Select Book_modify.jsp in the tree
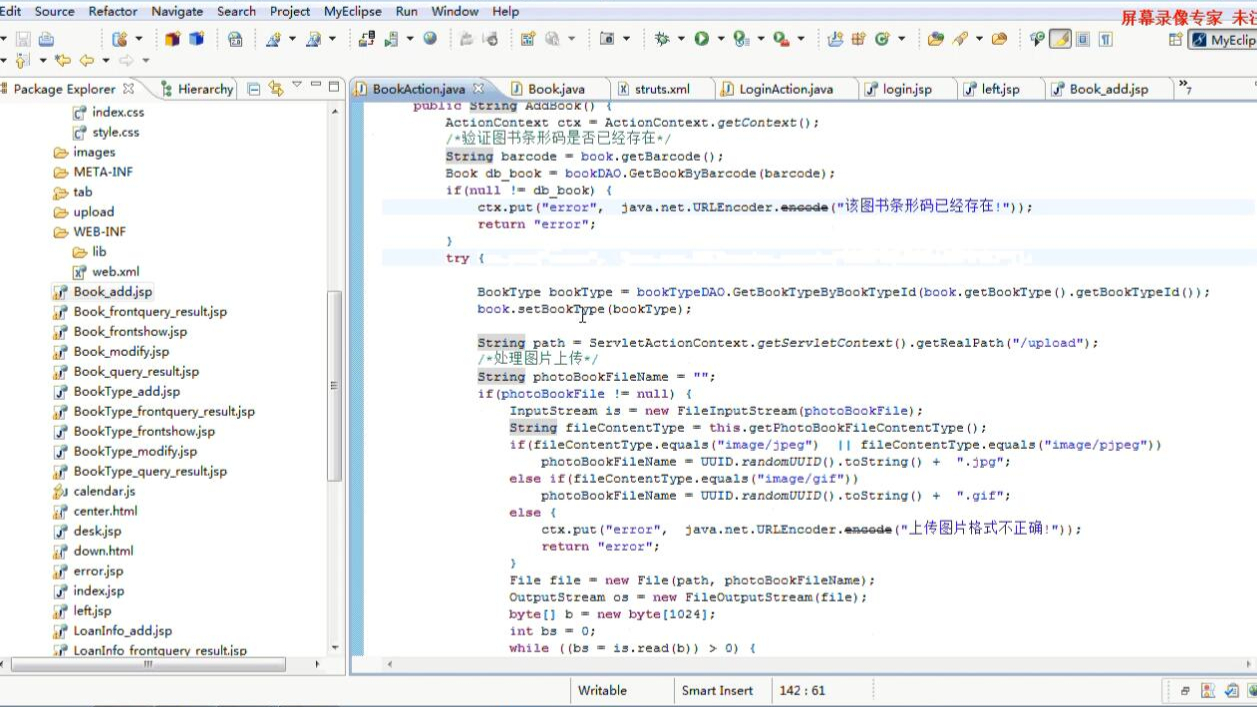This screenshot has height=707, width=1257. point(121,352)
